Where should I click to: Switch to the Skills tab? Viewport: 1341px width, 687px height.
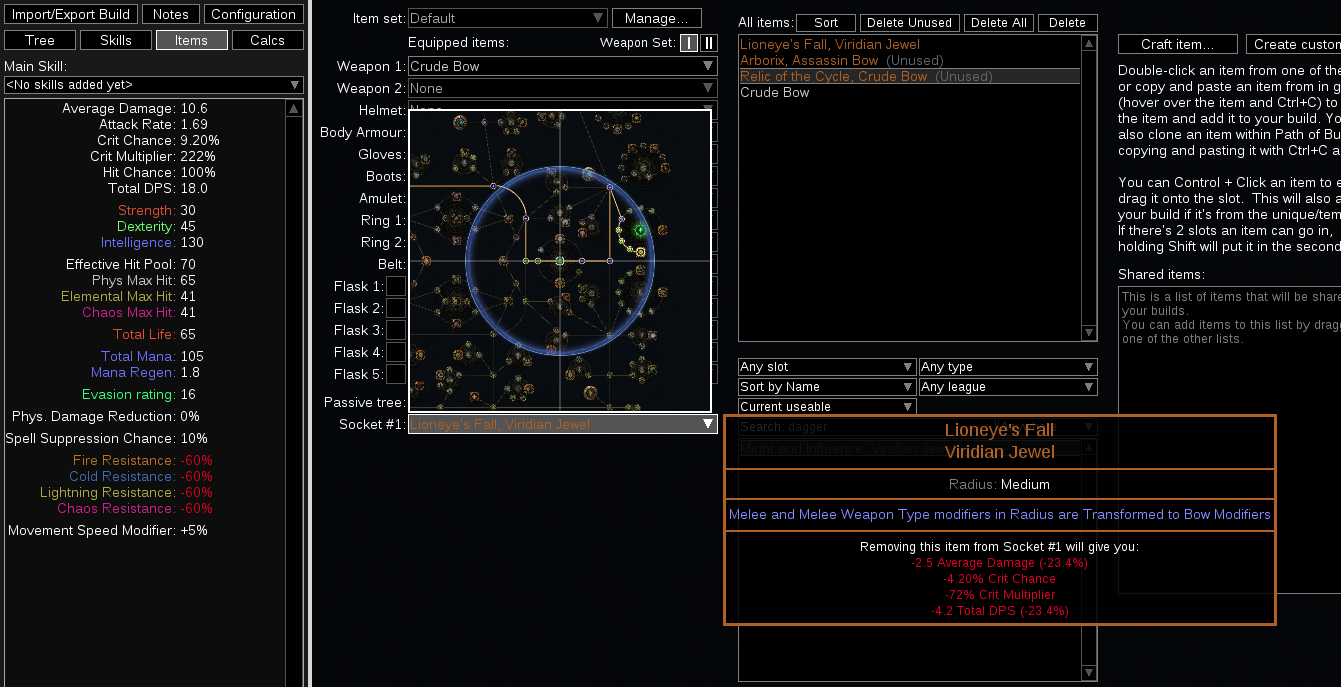(x=116, y=40)
